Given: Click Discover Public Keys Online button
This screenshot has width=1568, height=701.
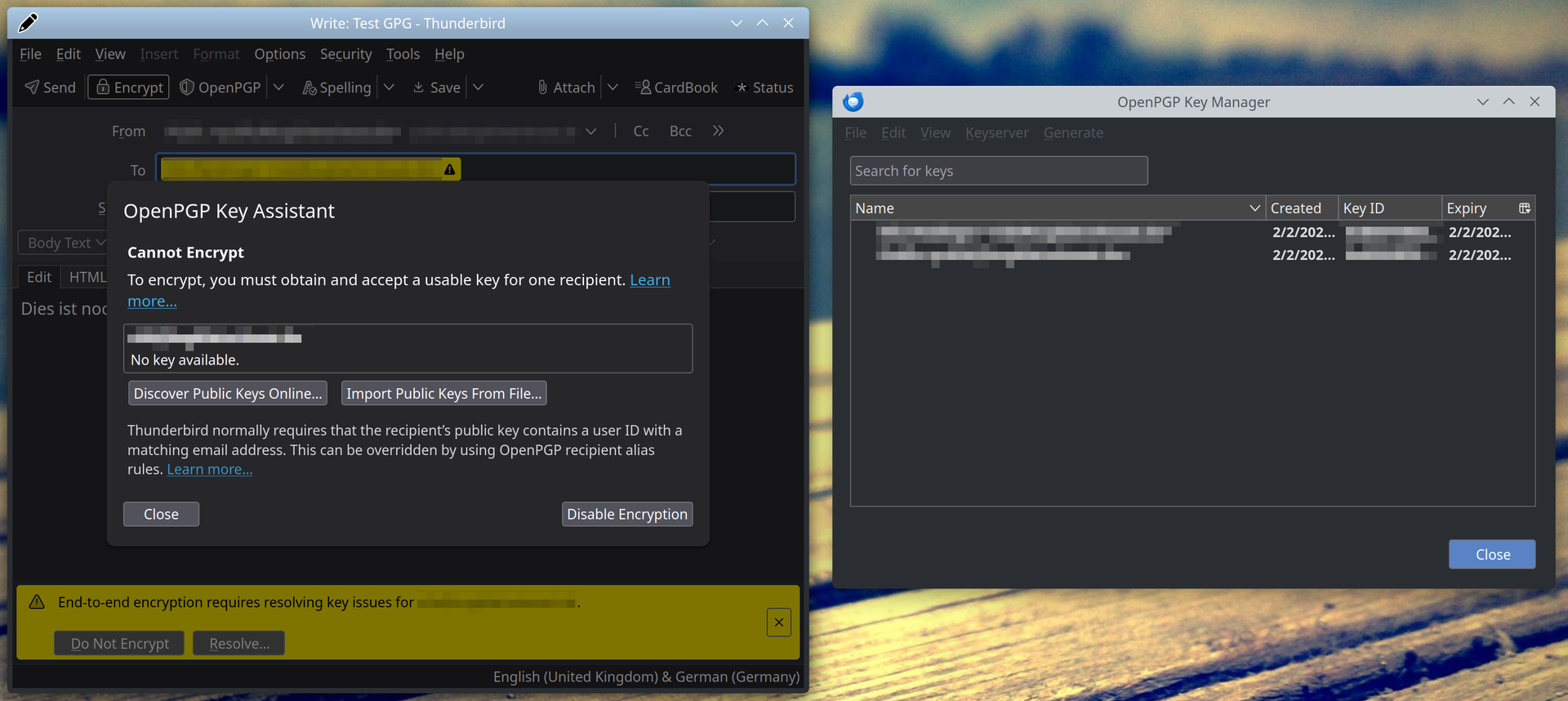Looking at the screenshot, I should (228, 394).
